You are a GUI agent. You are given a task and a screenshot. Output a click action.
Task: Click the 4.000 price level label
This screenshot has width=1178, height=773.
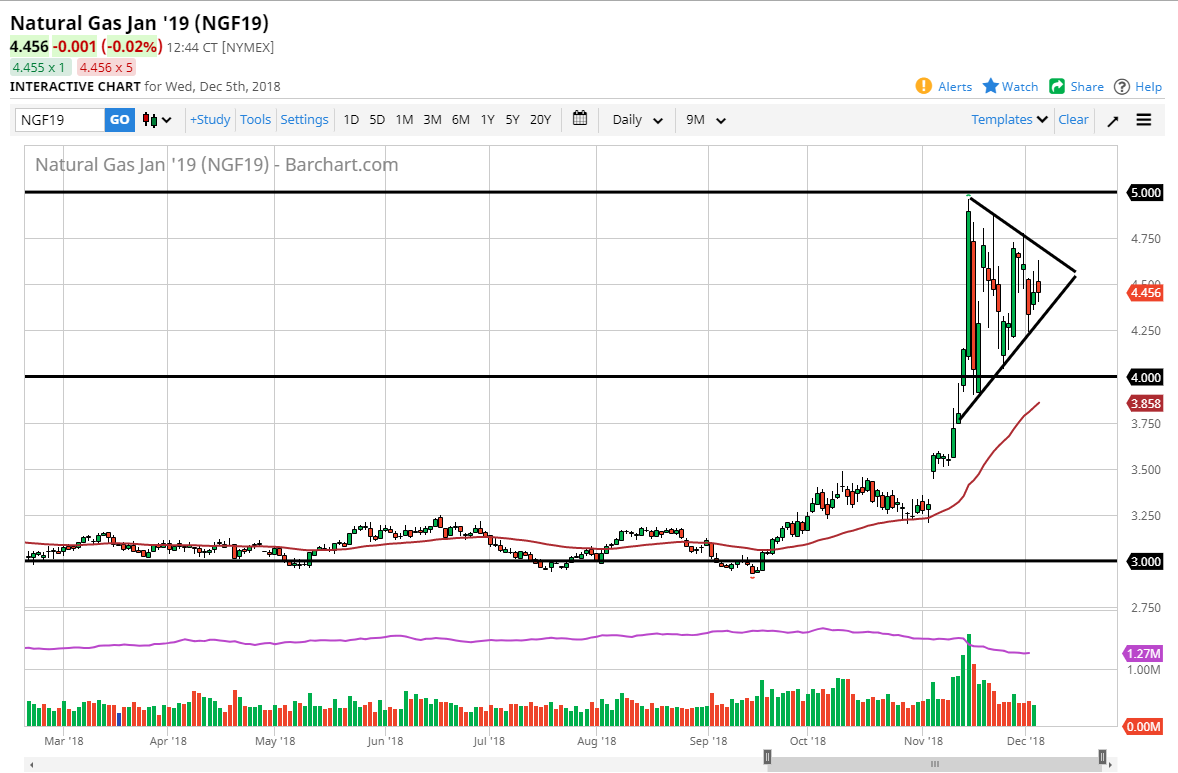pyautogui.click(x=1145, y=377)
